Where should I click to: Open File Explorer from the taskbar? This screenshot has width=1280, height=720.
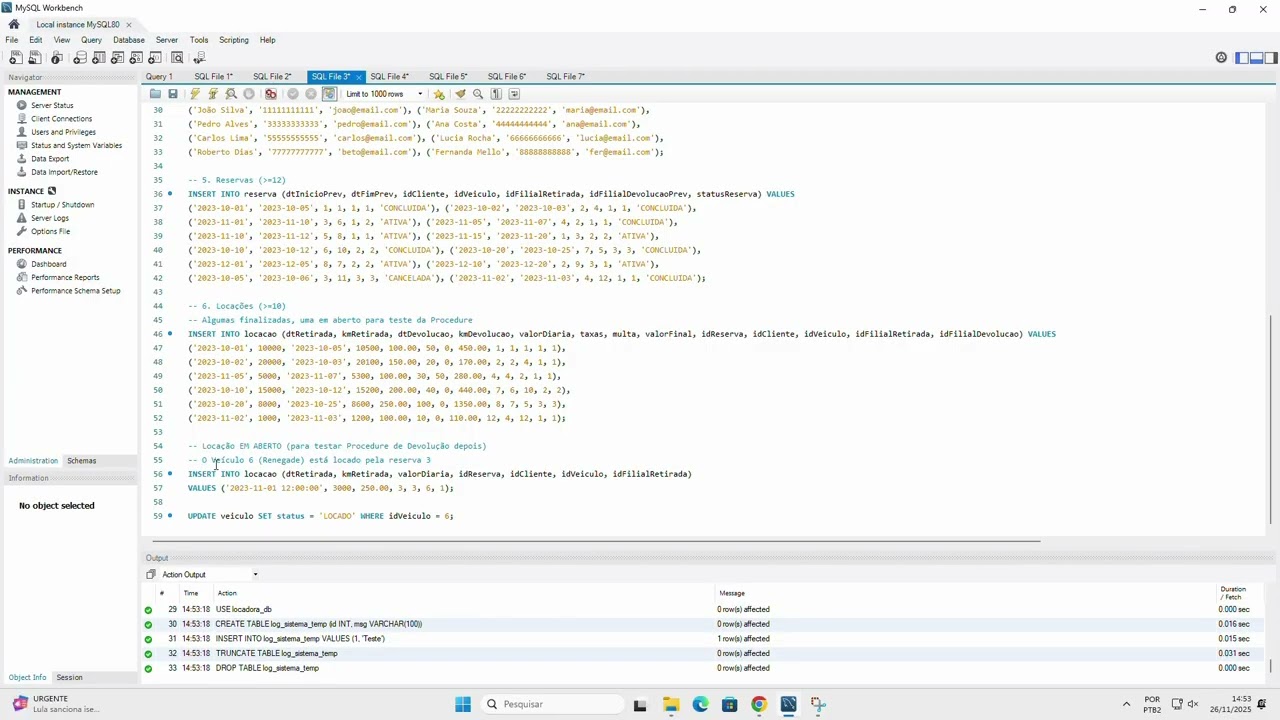670,704
